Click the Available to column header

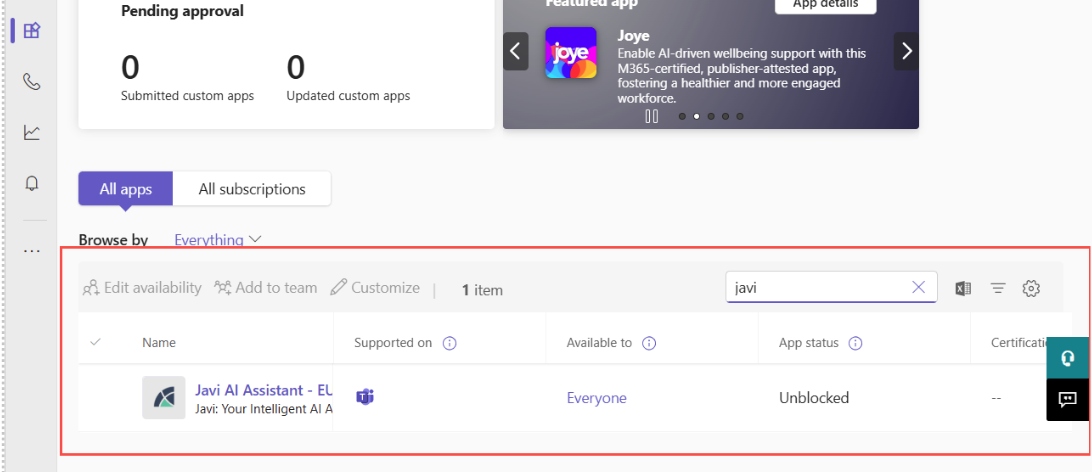599,343
